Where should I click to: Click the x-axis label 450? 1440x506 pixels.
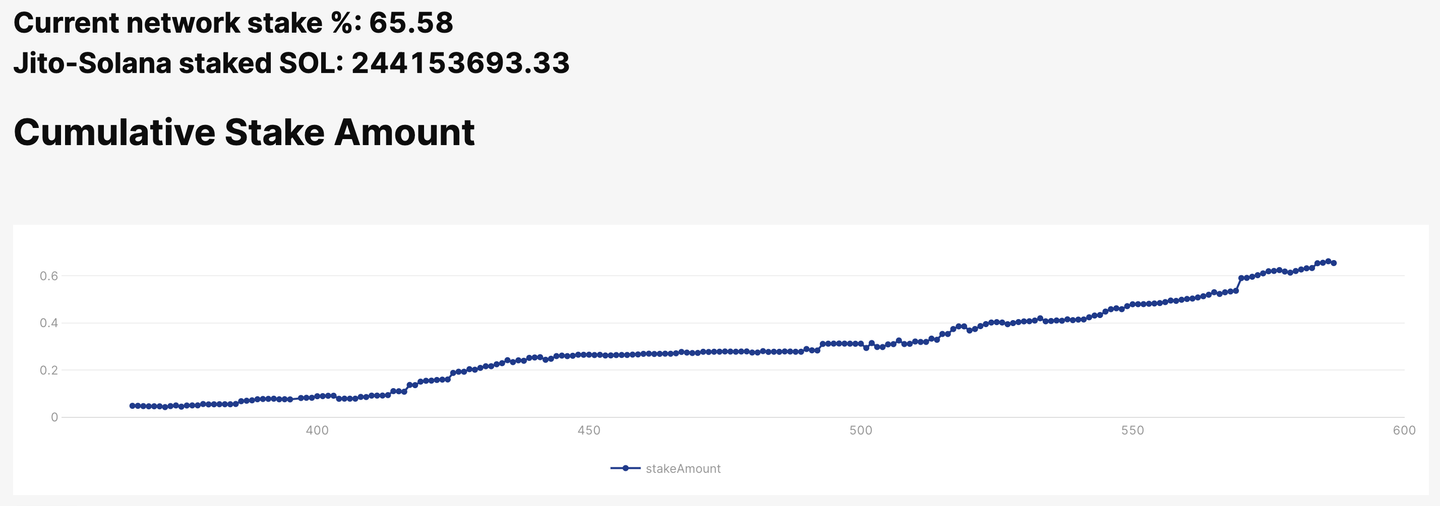pyautogui.click(x=589, y=431)
